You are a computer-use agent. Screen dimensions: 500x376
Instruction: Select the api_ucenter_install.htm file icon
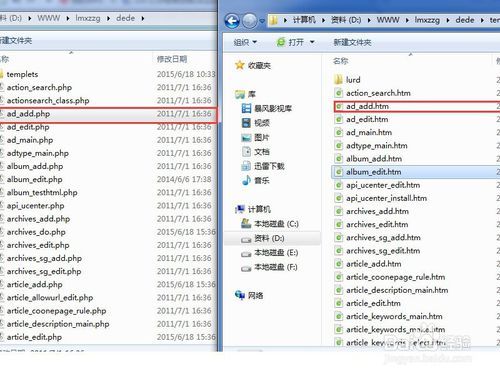click(339, 198)
